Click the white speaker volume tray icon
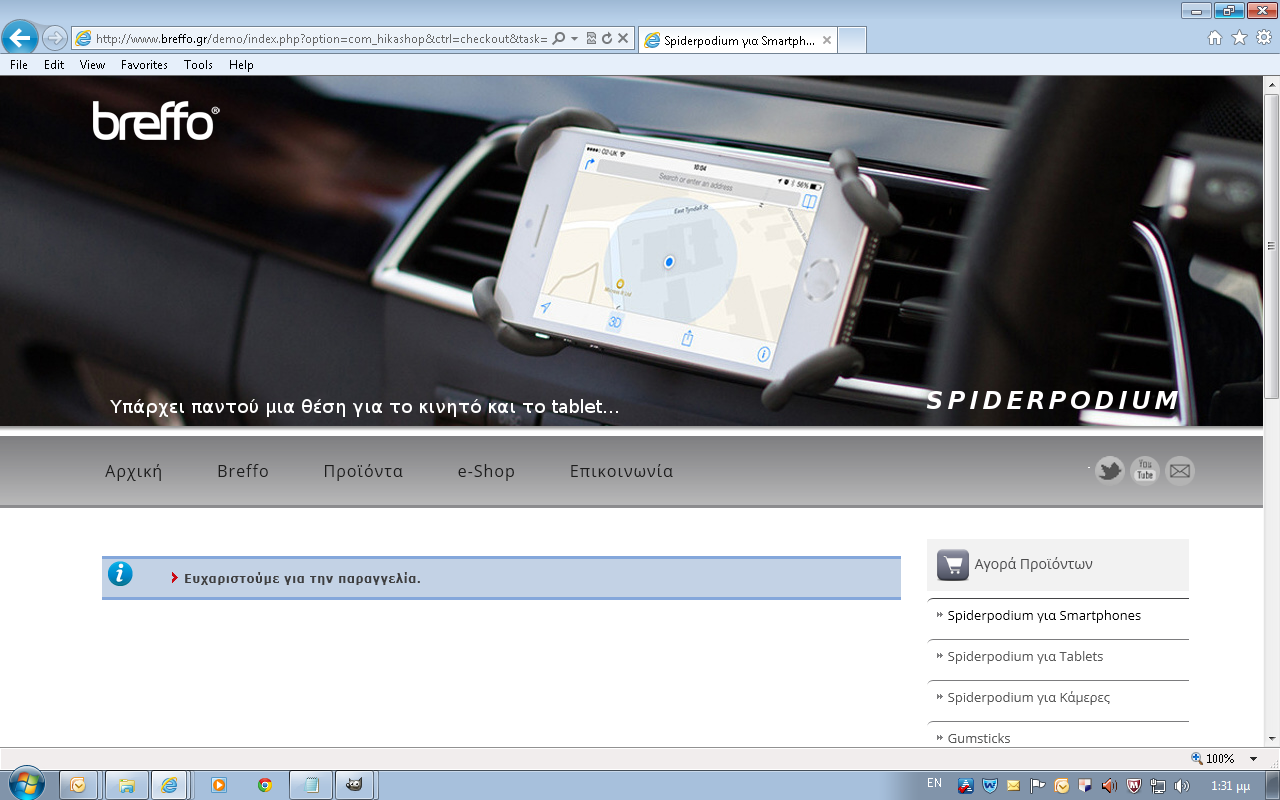This screenshot has height=800, width=1280. (1182, 785)
